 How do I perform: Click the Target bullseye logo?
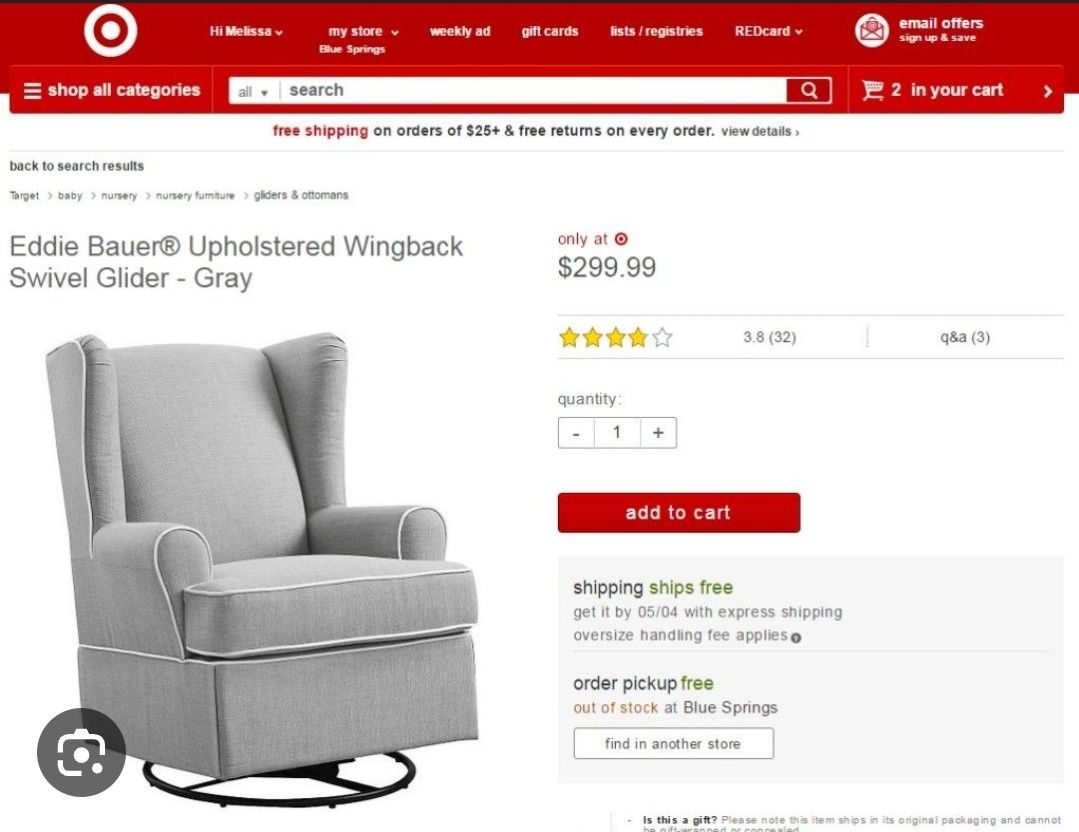(111, 30)
